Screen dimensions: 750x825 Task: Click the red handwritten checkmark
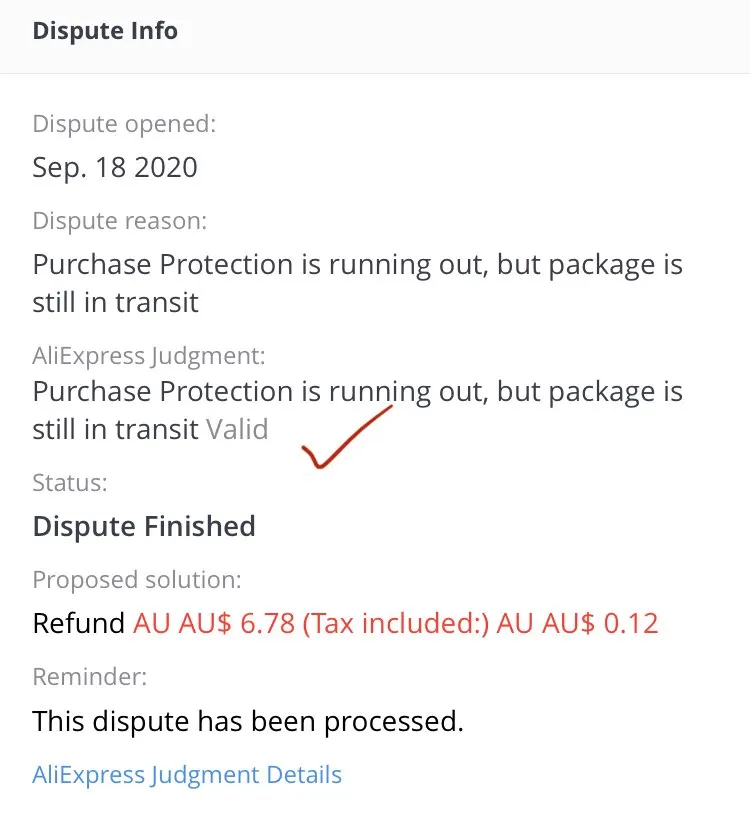coord(346,437)
